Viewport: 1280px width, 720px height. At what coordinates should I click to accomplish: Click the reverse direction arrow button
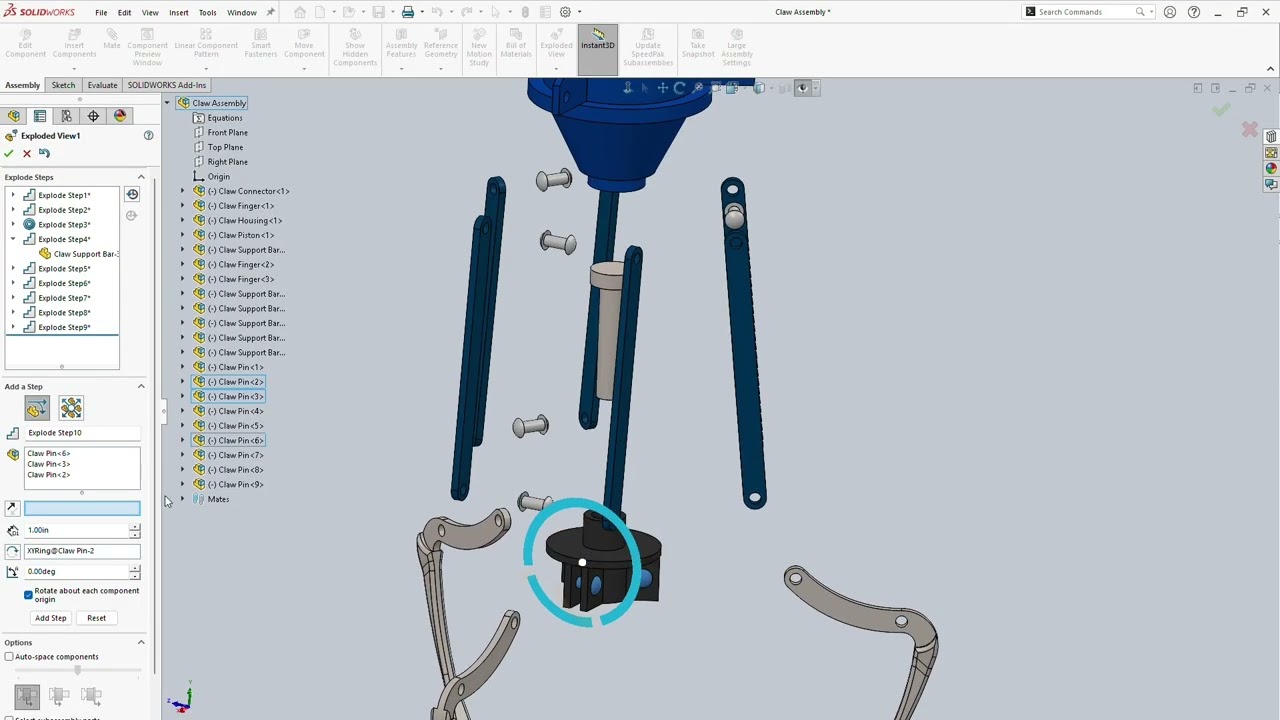coord(12,509)
